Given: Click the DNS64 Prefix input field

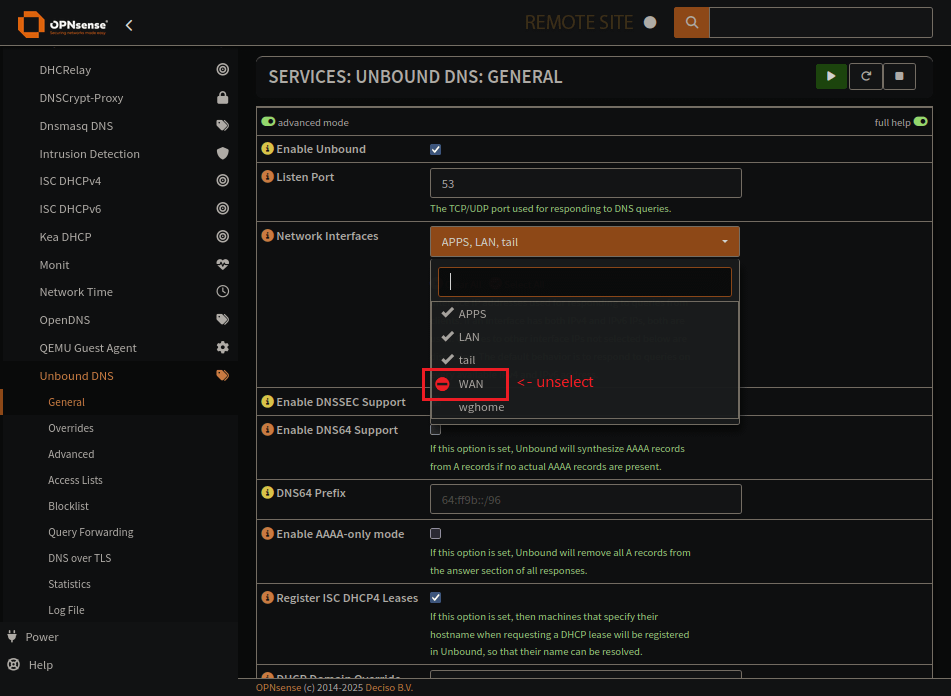Looking at the screenshot, I should click(x=585, y=499).
